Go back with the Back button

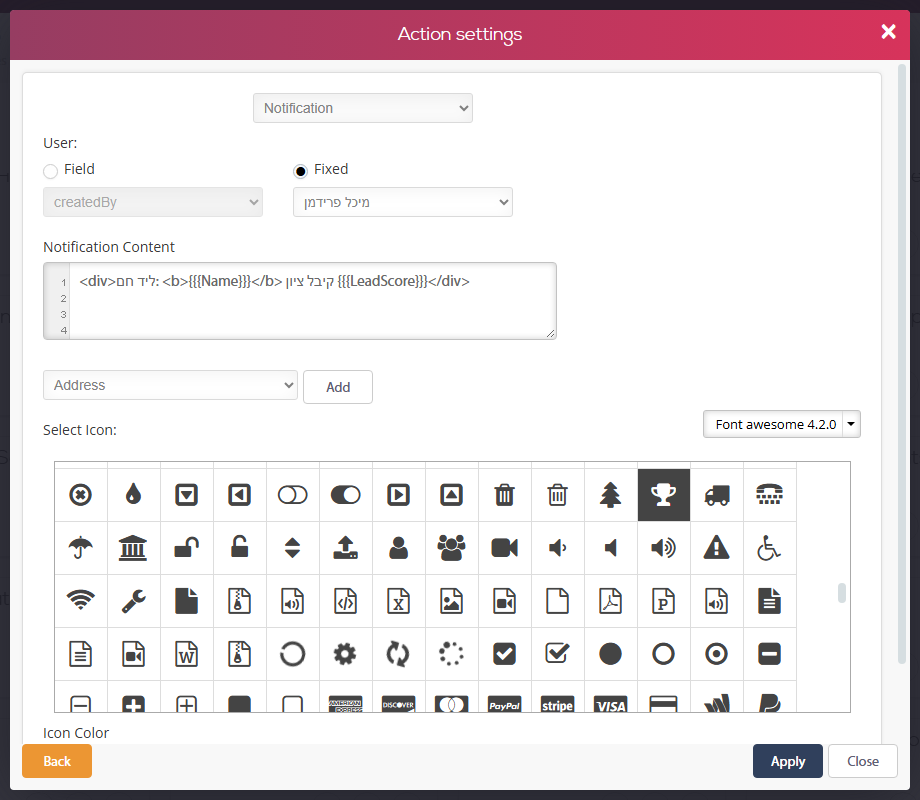pos(57,761)
